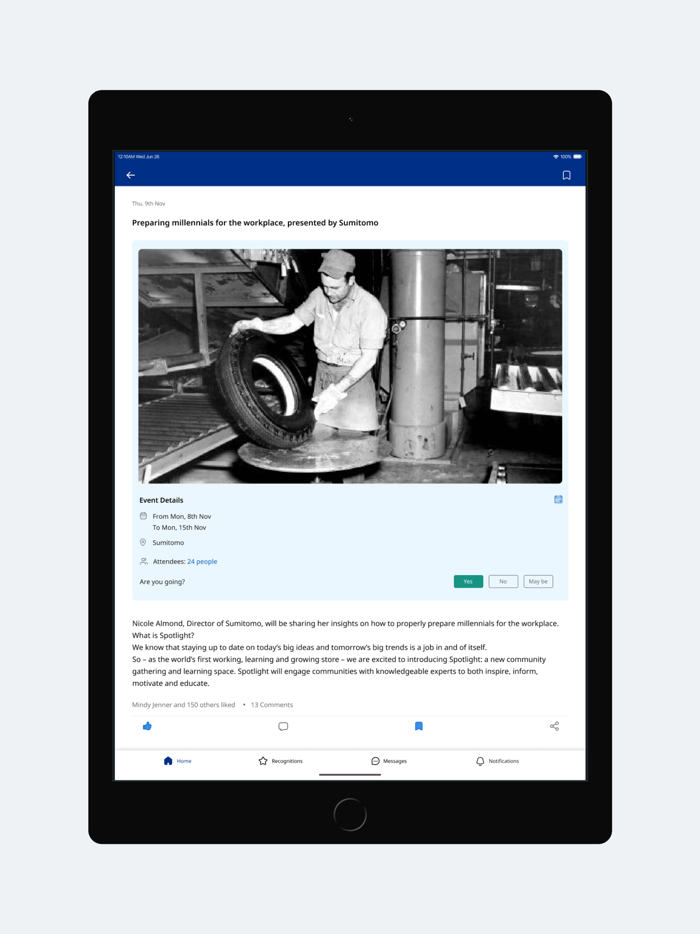Check the Wi-Fi icon in the status bar
Viewport: 700px width, 934px height.
(556, 157)
